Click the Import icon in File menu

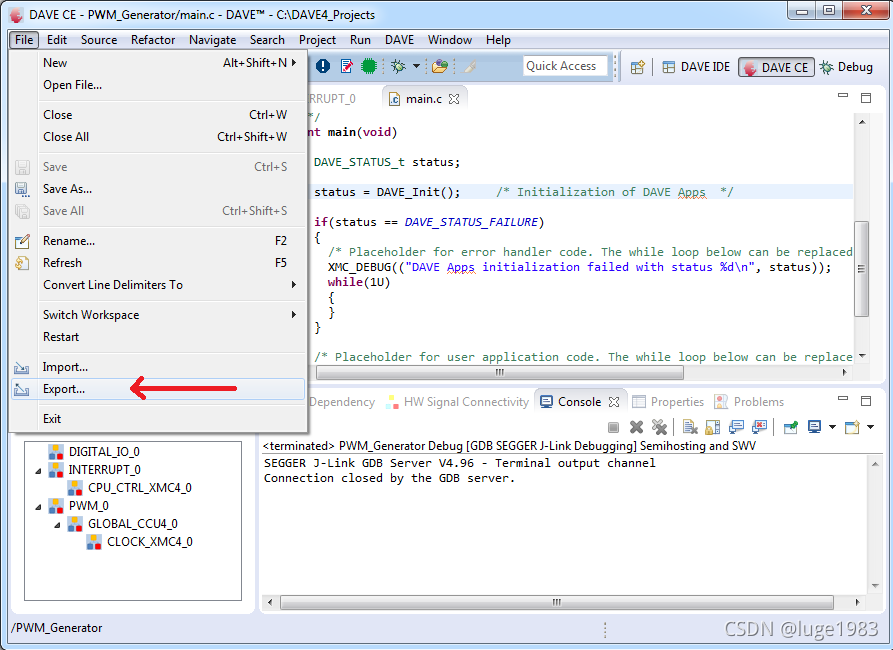[22, 367]
